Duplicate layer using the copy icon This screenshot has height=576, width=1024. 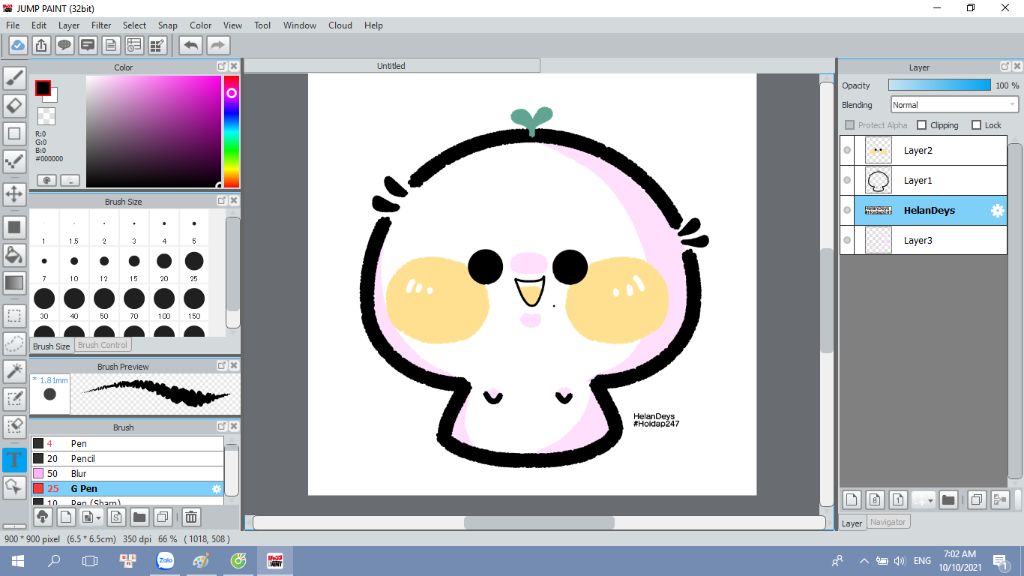coord(976,500)
